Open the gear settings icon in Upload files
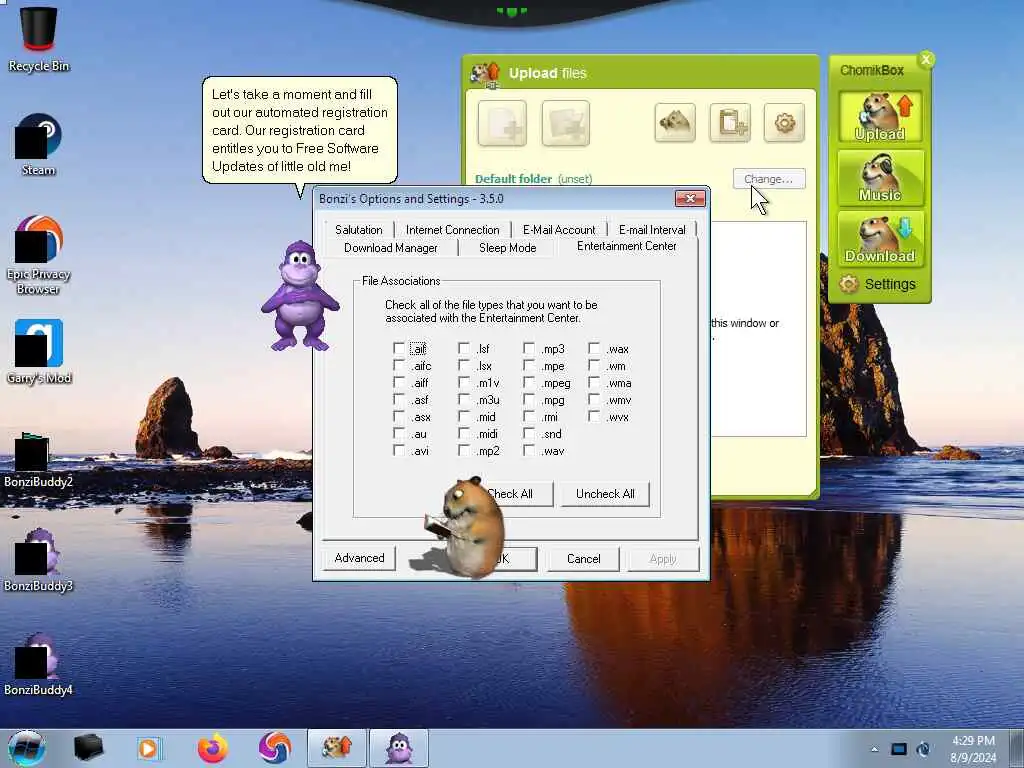Viewport: 1024px width, 768px height. 784,122
